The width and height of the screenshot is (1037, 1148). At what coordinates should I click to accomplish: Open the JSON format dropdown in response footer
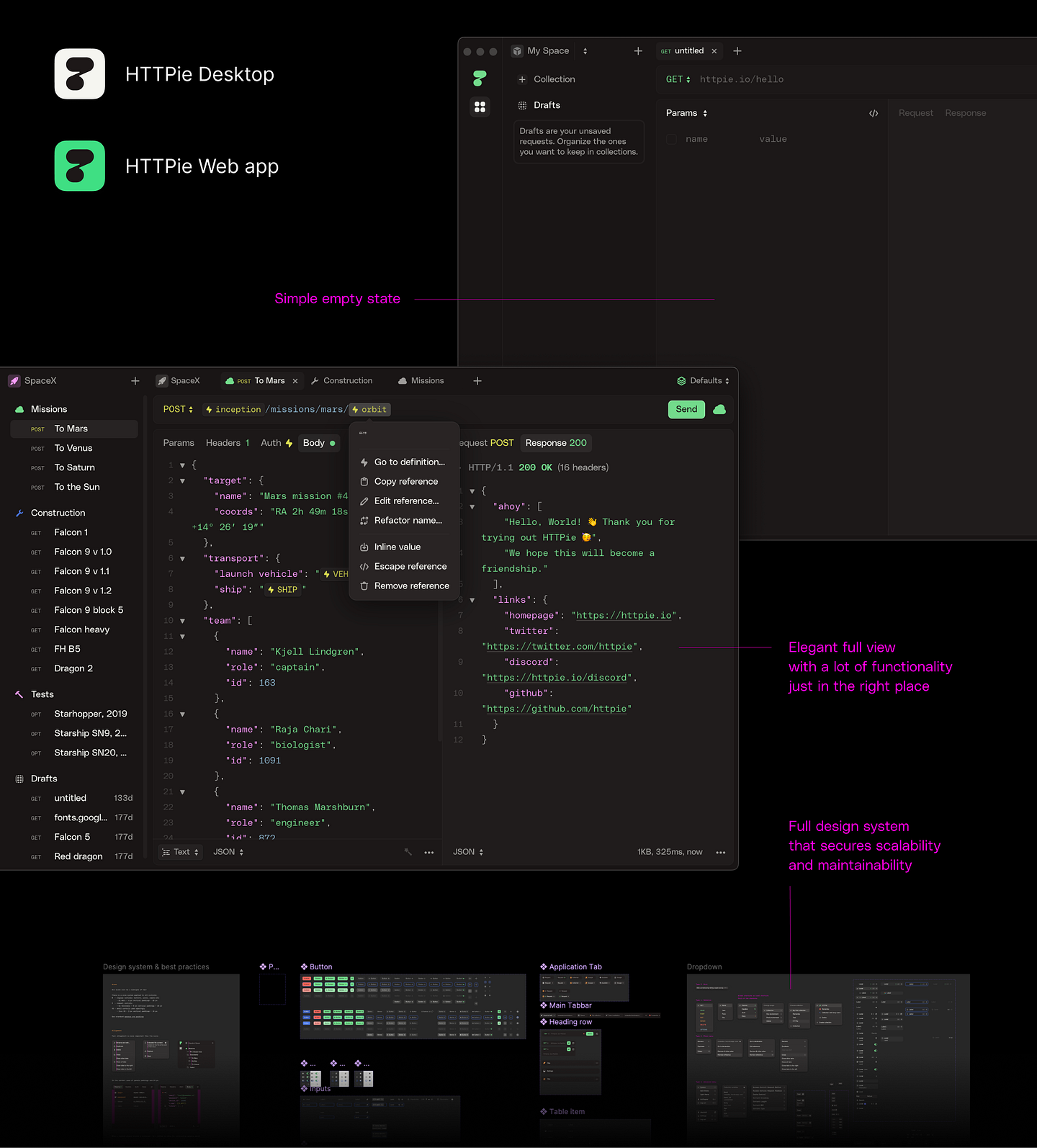[468, 852]
